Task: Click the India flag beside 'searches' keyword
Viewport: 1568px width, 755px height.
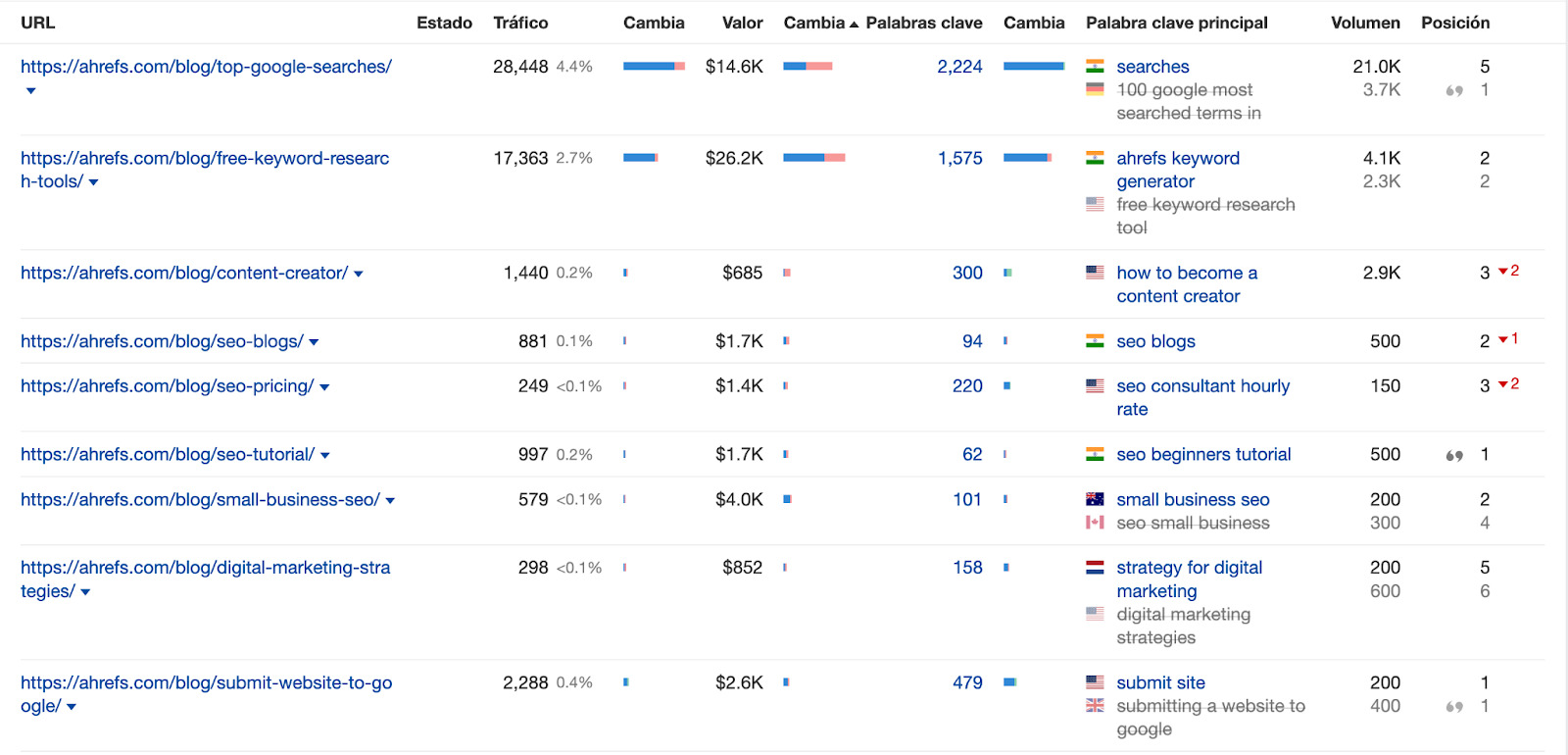Action: [x=1095, y=66]
